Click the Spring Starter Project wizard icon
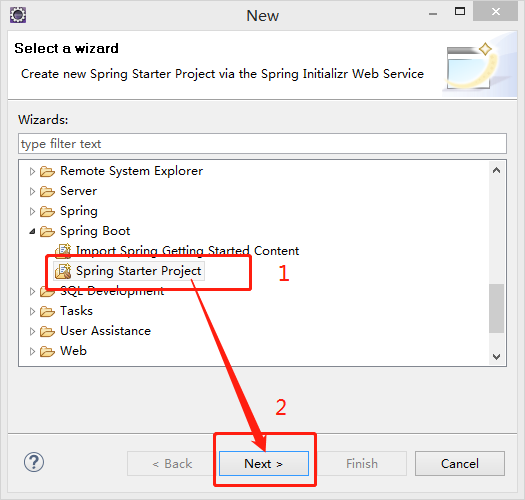The image size is (525, 500). click(x=63, y=271)
